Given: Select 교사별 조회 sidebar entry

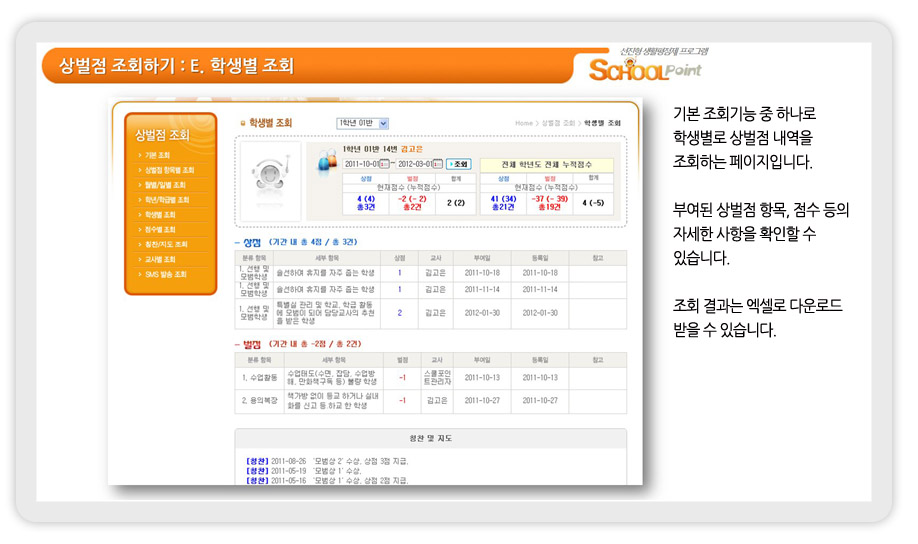Looking at the screenshot, I should (160, 259).
